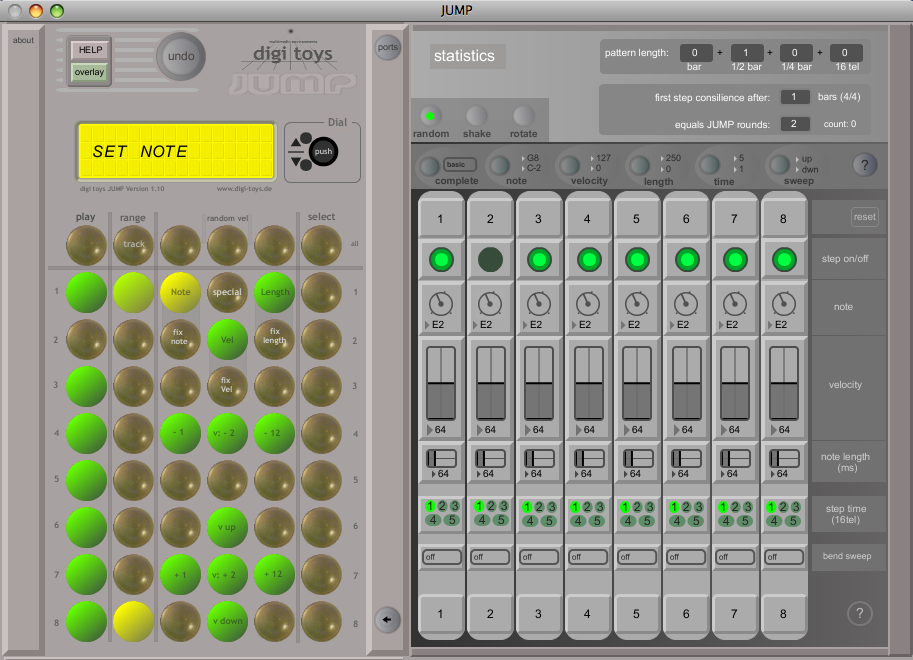913x660 pixels.
Task: Click the velocity randomize knob
Action: tap(569, 165)
